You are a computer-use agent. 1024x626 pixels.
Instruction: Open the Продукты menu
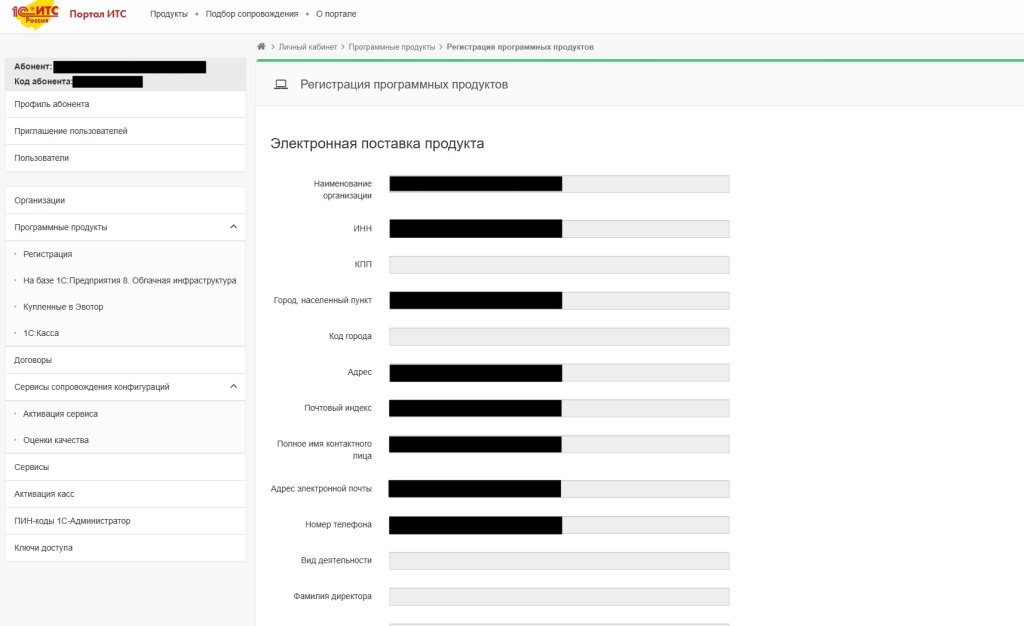[168, 14]
